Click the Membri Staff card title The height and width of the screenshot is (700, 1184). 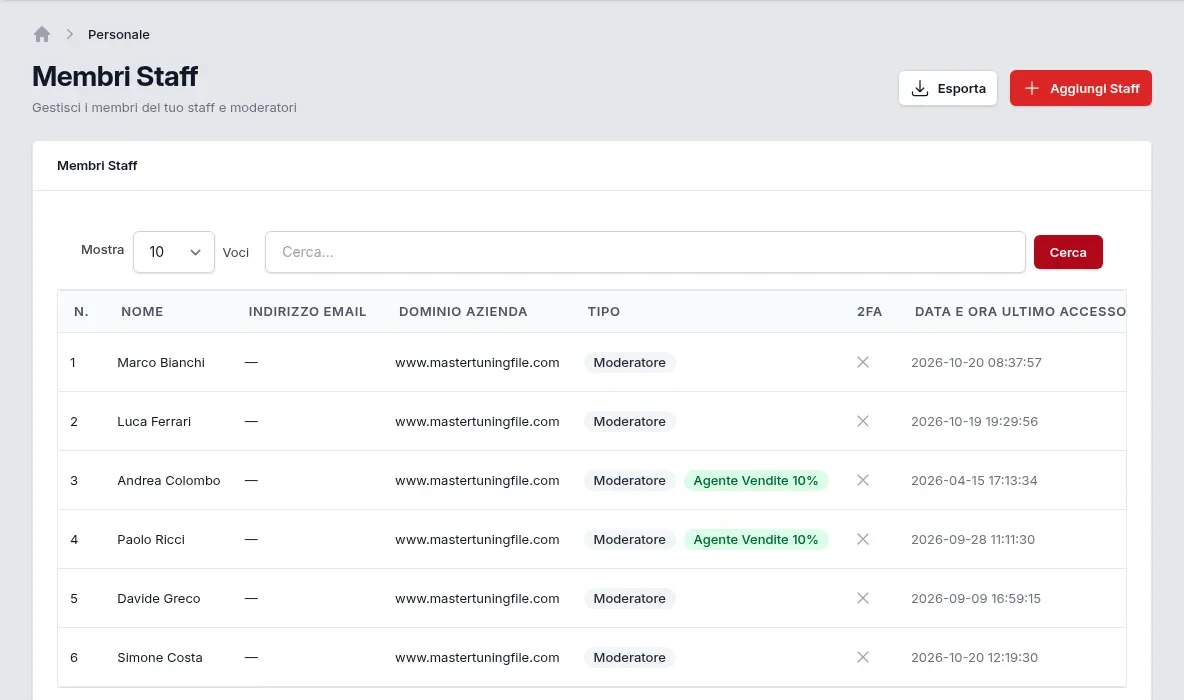pos(97,165)
